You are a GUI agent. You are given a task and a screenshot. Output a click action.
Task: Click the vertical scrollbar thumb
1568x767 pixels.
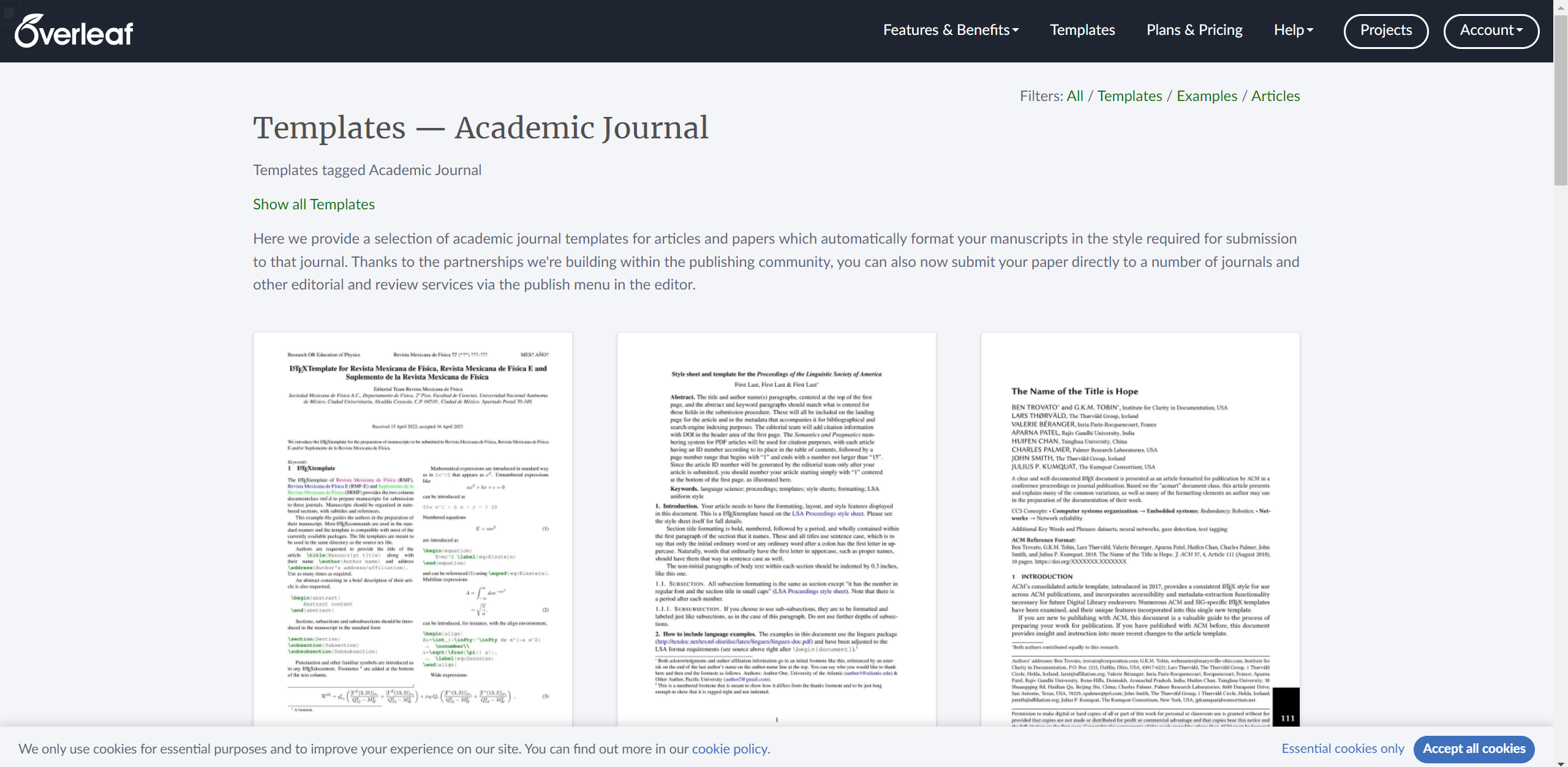1560,101
